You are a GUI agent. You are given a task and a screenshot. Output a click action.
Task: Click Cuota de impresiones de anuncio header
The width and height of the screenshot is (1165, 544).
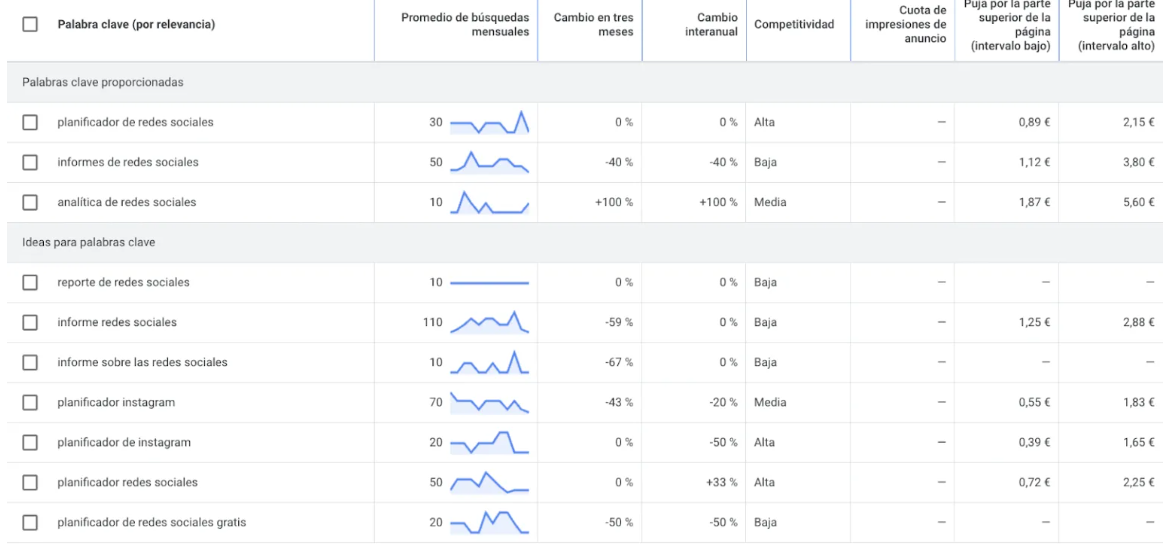[907, 25]
